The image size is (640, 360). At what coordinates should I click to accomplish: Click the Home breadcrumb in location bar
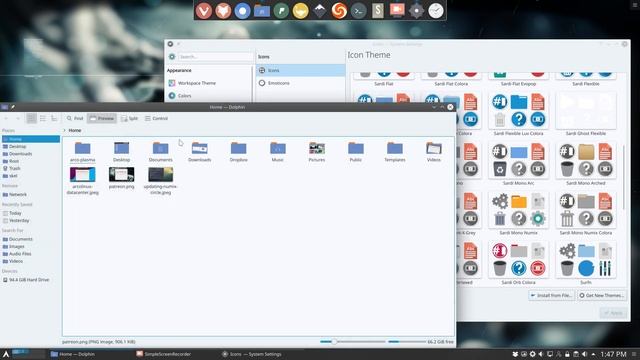[x=75, y=130]
